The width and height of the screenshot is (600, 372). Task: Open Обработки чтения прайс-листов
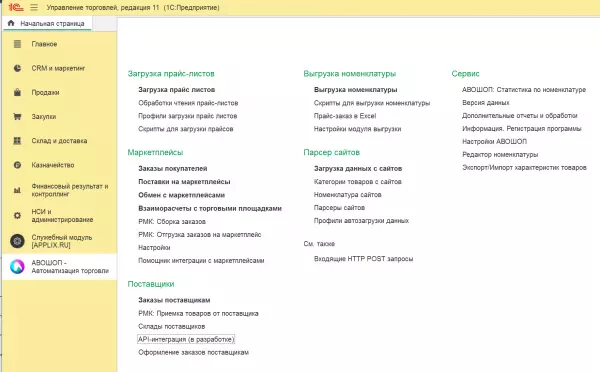tap(188, 103)
